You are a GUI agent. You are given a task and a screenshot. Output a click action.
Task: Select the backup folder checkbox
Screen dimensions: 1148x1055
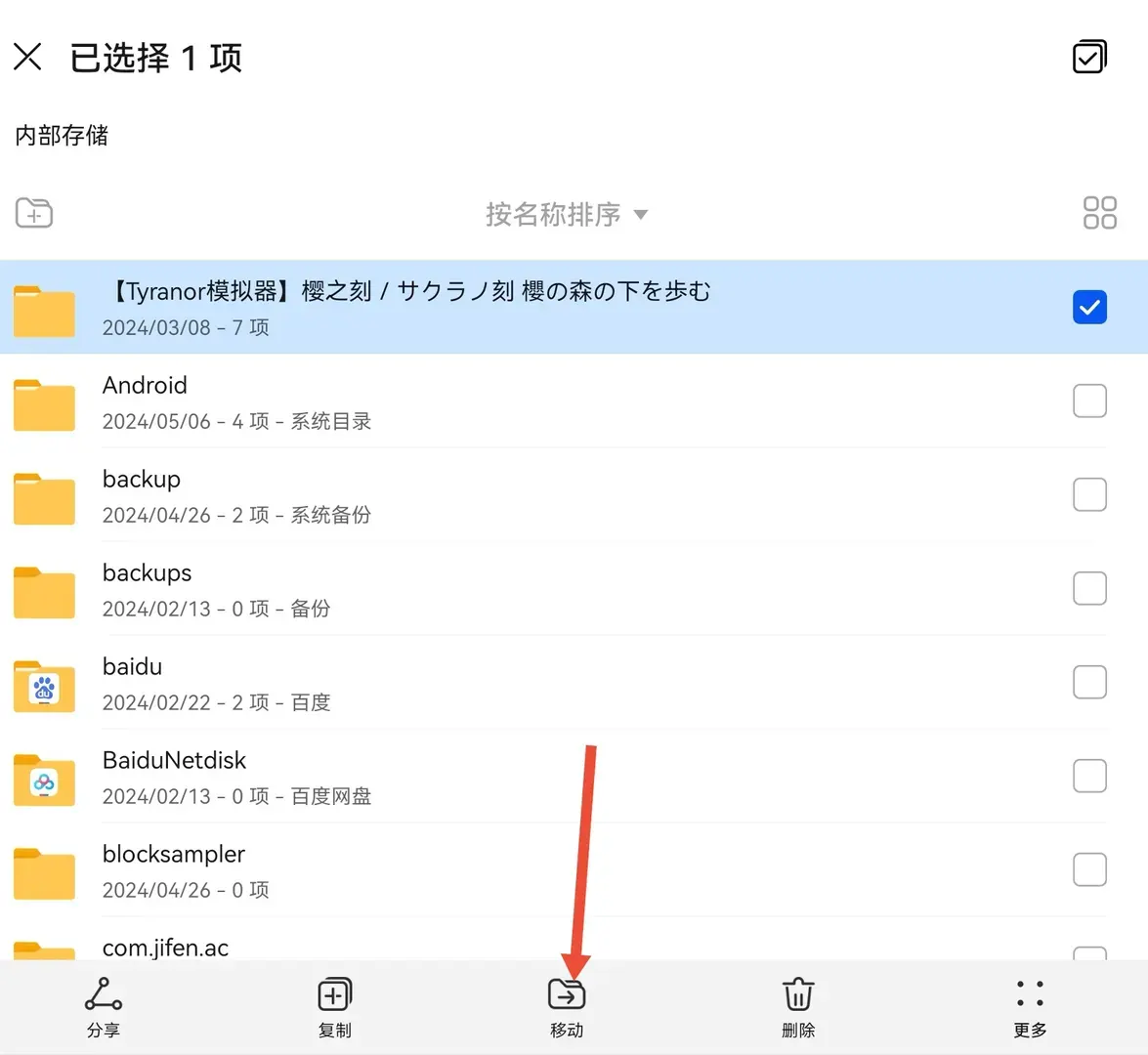click(x=1089, y=494)
